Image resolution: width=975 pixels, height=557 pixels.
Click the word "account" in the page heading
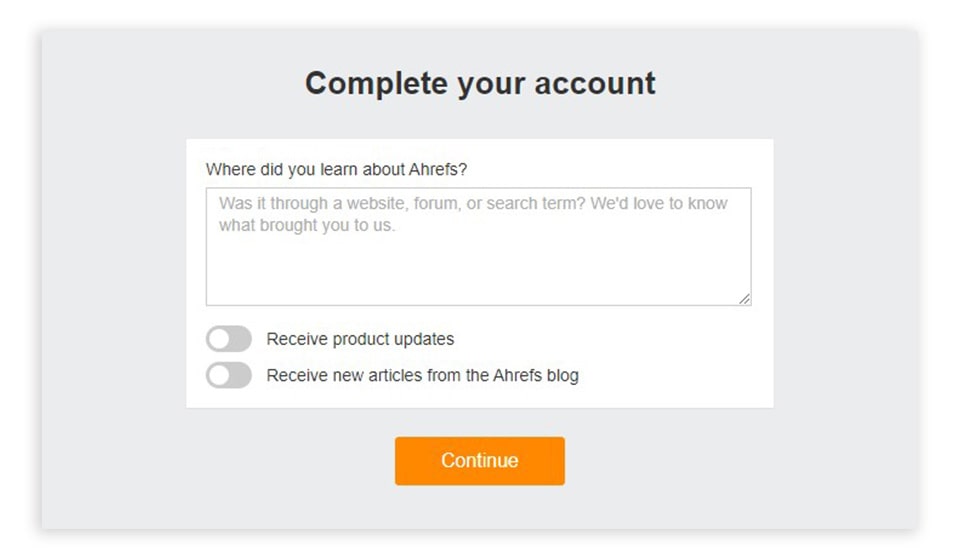(x=595, y=83)
